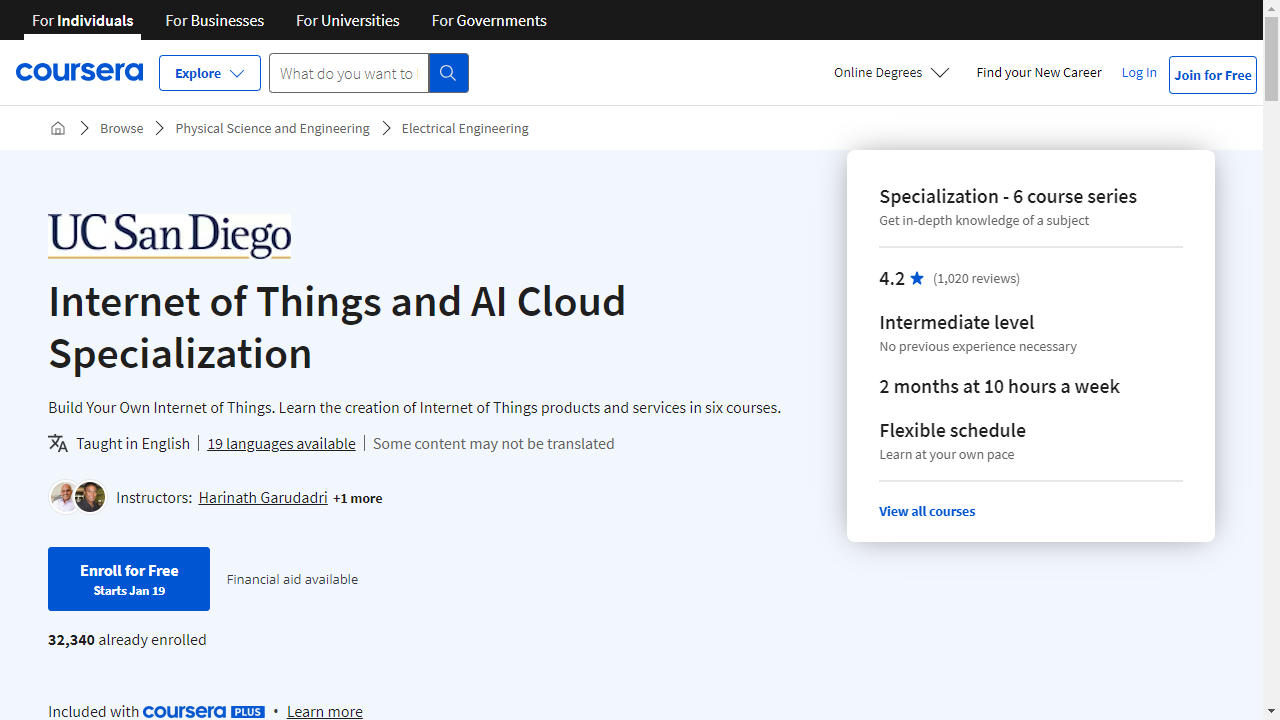
Task: Click '2 months at 10 hours a week'
Action: tap(999, 386)
